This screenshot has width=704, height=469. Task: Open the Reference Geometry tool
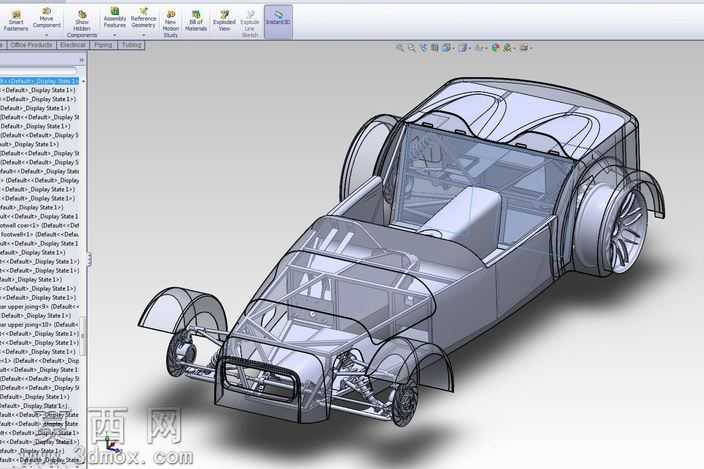pyautogui.click(x=143, y=18)
